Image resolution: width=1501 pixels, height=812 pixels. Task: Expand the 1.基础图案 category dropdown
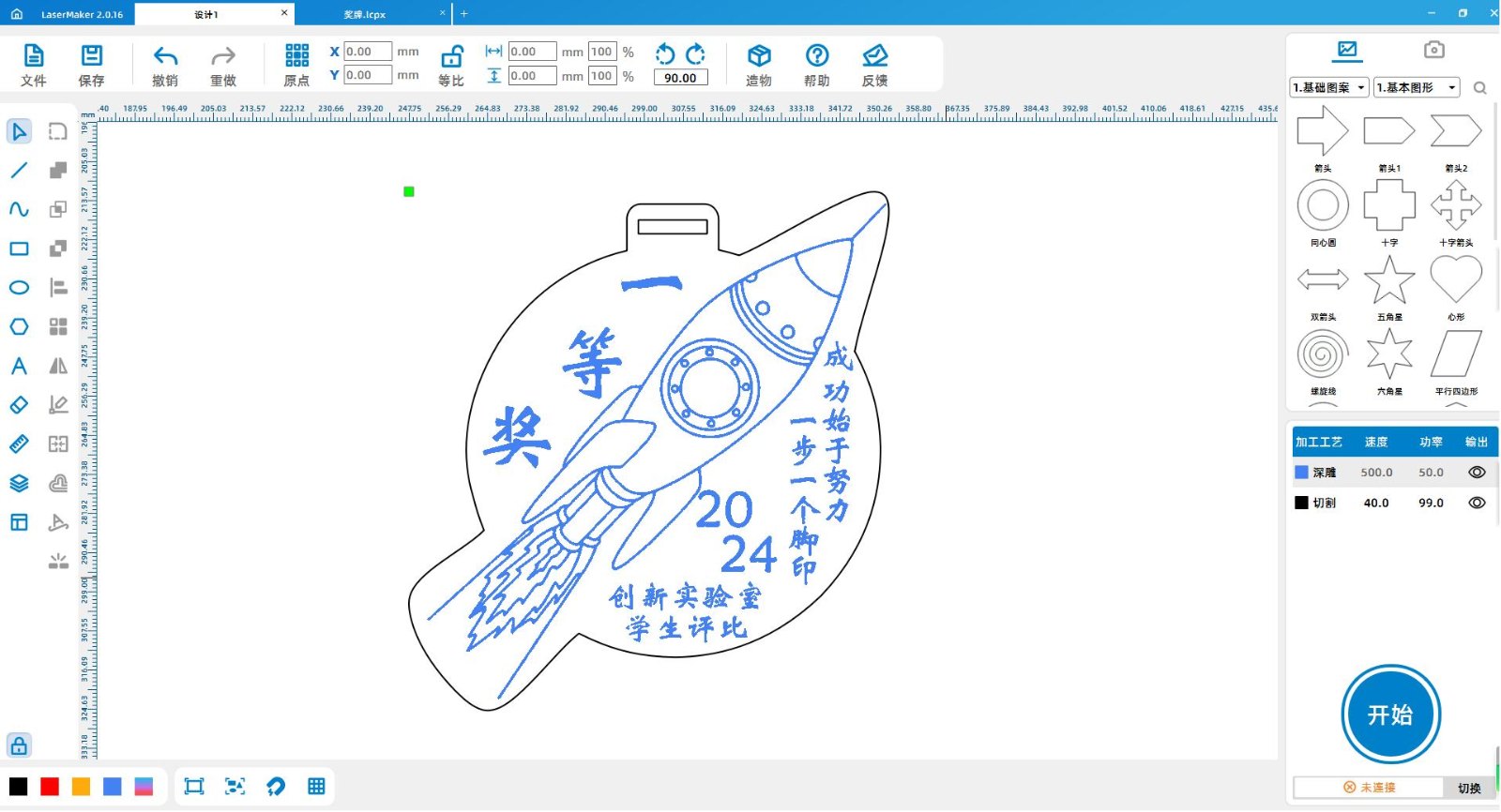[x=1329, y=87]
